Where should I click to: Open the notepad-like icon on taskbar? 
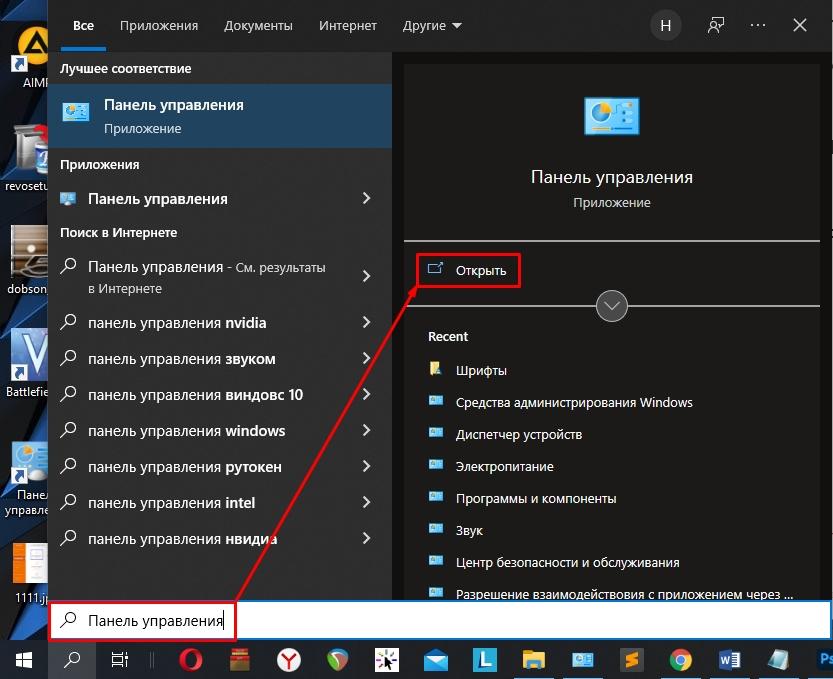point(778,660)
